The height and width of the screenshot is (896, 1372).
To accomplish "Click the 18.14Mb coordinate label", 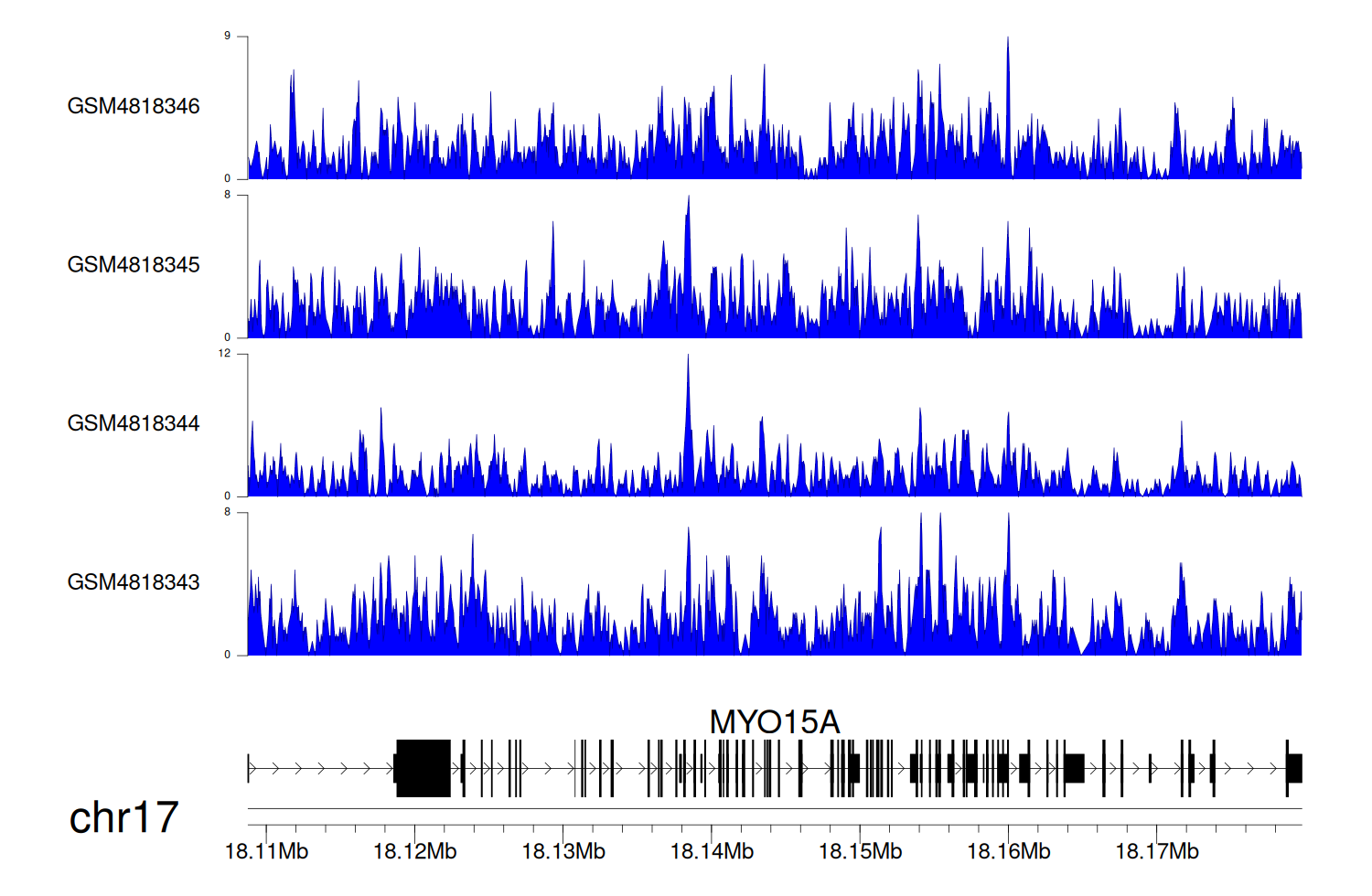I will click(712, 852).
